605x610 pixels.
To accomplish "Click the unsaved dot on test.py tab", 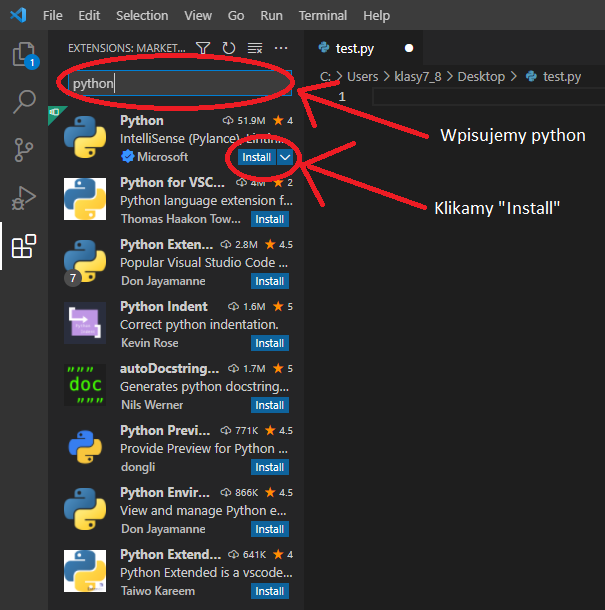I will coord(409,48).
